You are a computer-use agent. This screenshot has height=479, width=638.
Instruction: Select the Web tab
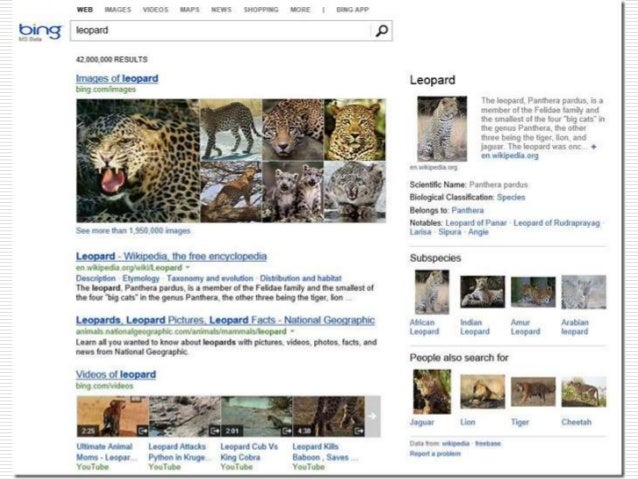(85, 10)
